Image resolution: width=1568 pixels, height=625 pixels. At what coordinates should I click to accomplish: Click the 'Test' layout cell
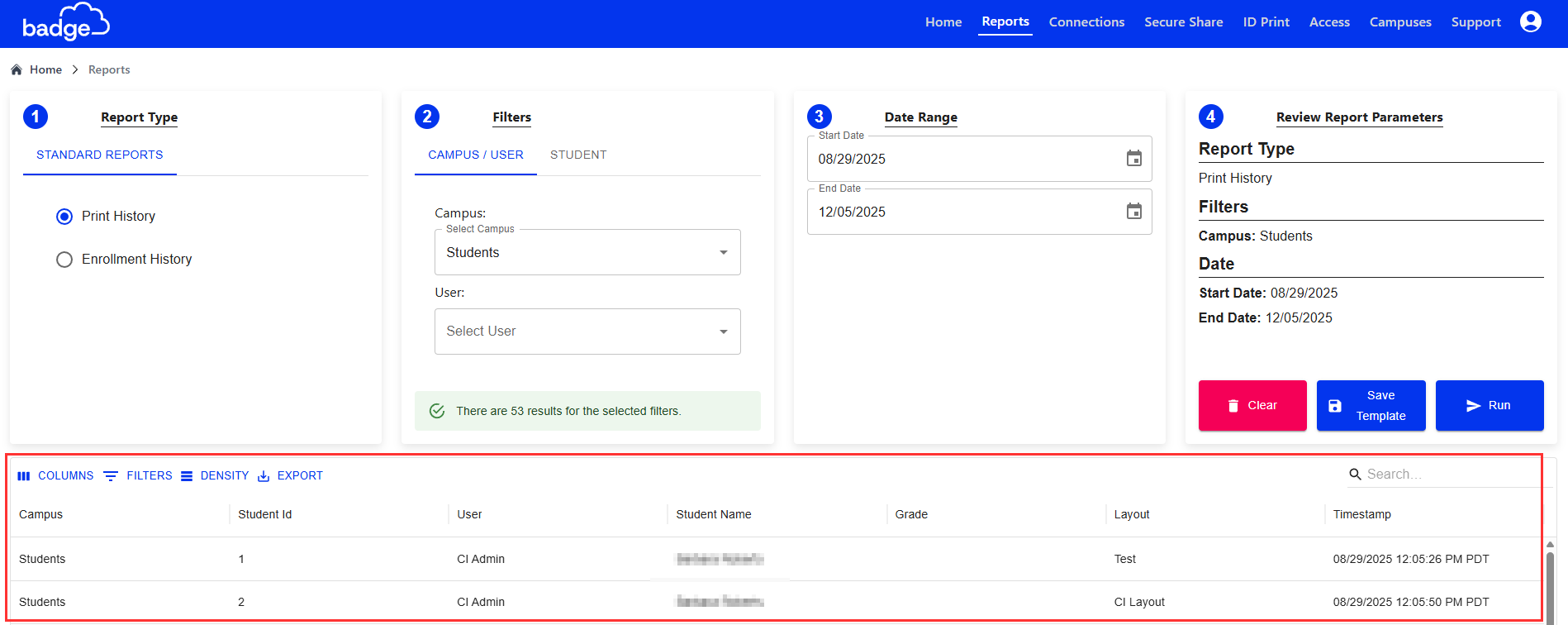click(1125, 559)
